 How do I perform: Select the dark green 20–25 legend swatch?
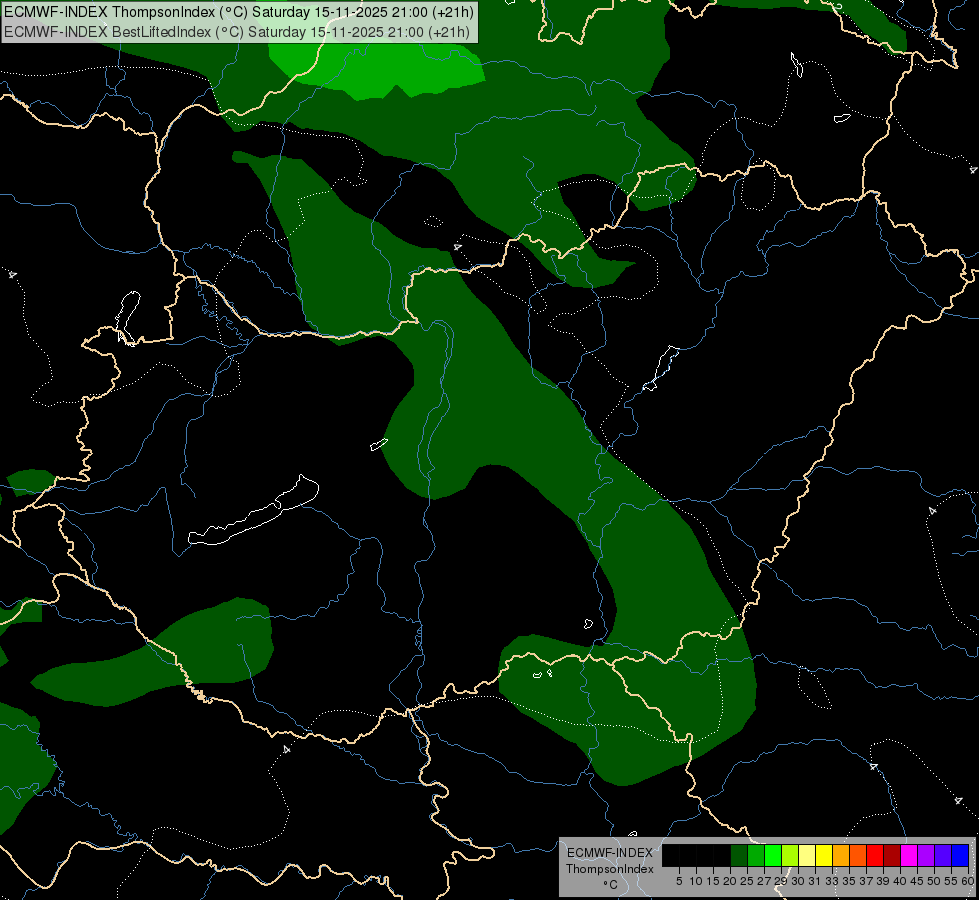pos(739,855)
